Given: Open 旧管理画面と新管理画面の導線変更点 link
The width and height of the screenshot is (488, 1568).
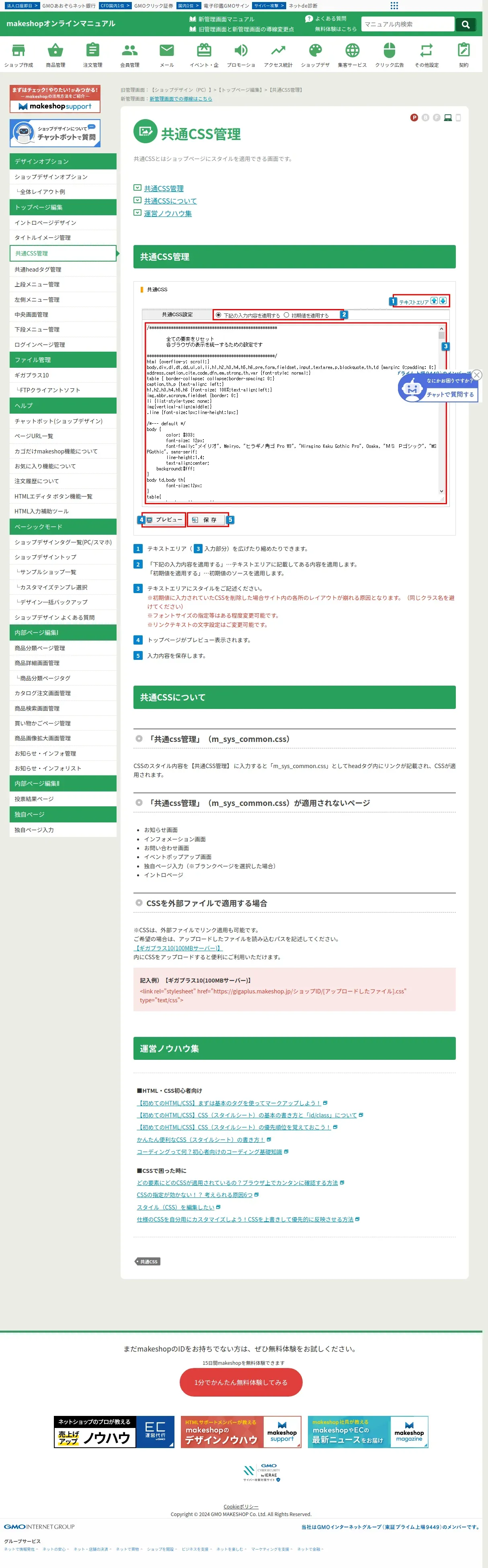Looking at the screenshot, I should 242,29.
